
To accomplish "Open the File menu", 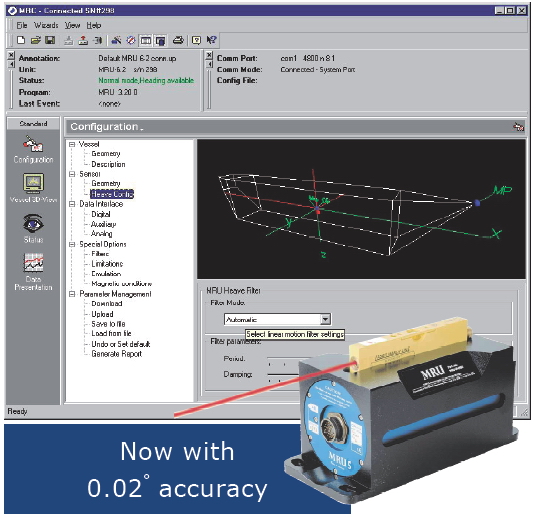I will [22, 25].
